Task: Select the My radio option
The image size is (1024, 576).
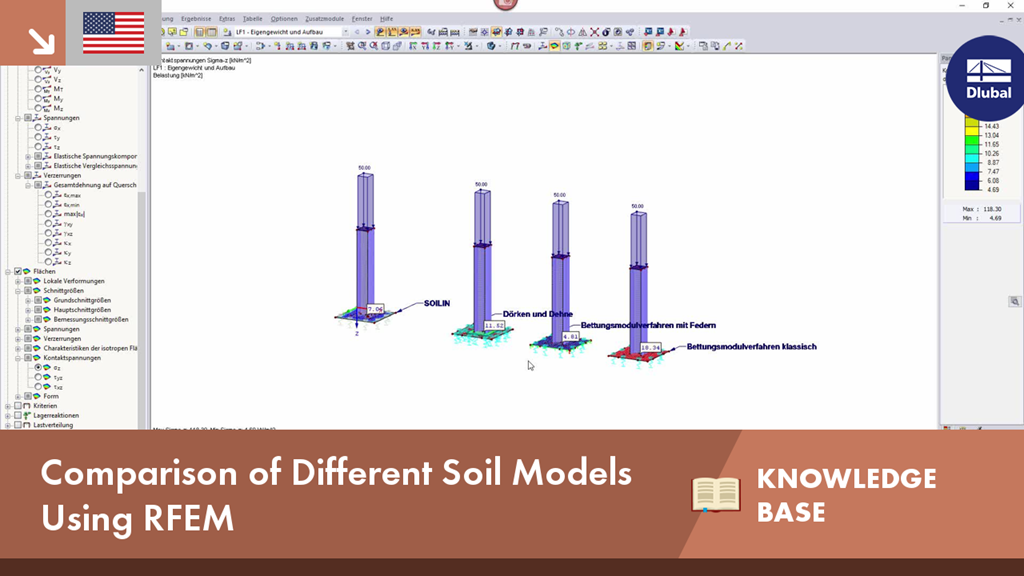Action: [x=38, y=99]
